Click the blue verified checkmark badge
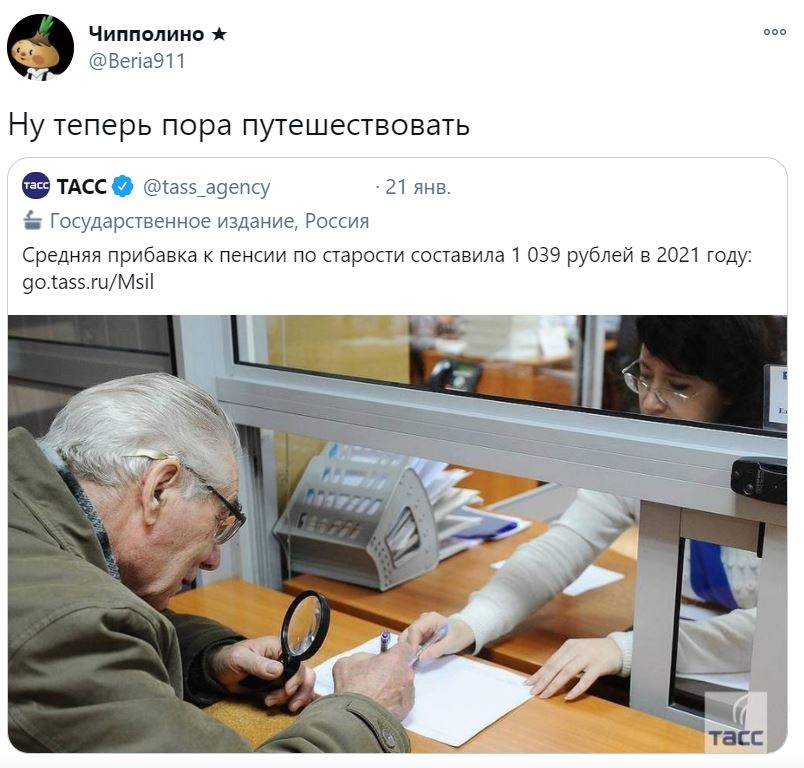The width and height of the screenshot is (804, 768). click(x=122, y=187)
